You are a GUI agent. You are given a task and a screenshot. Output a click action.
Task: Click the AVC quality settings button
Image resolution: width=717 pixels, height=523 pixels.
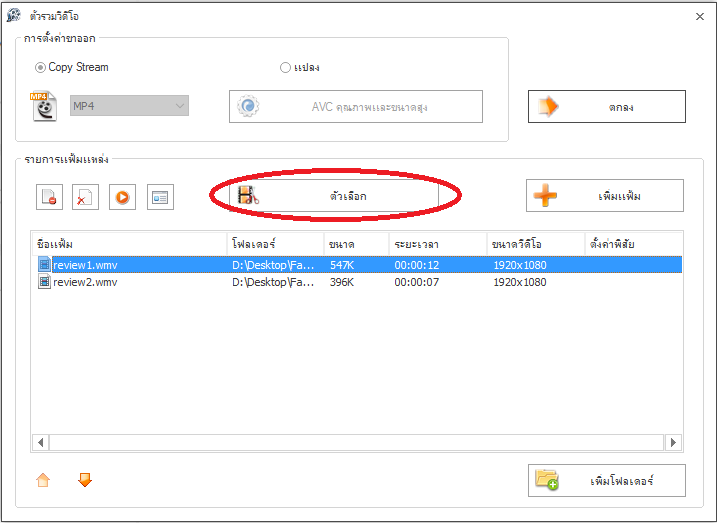click(356, 107)
